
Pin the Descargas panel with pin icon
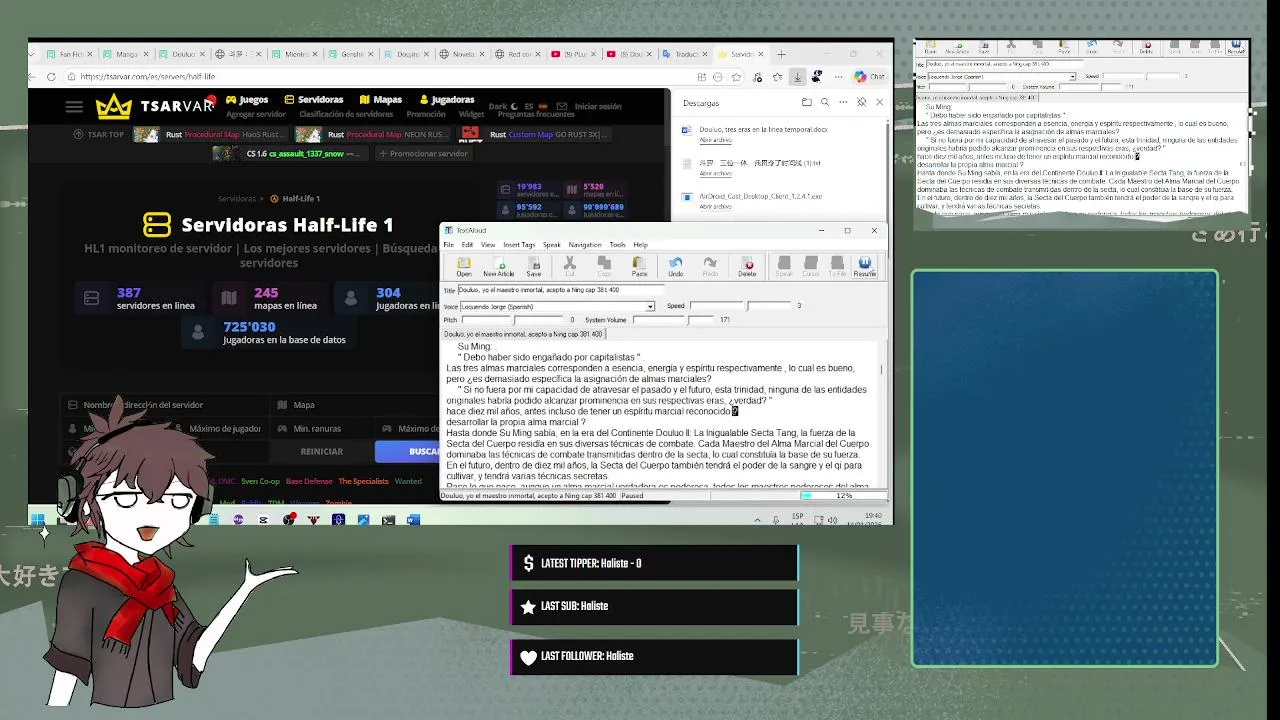coord(861,102)
